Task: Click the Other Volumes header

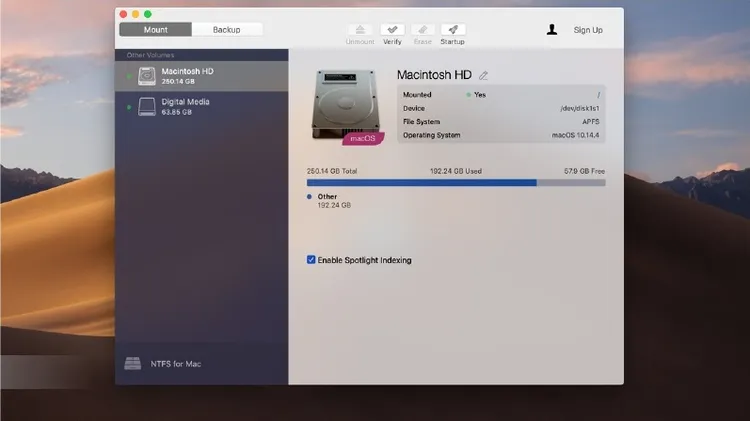Action: coord(150,55)
